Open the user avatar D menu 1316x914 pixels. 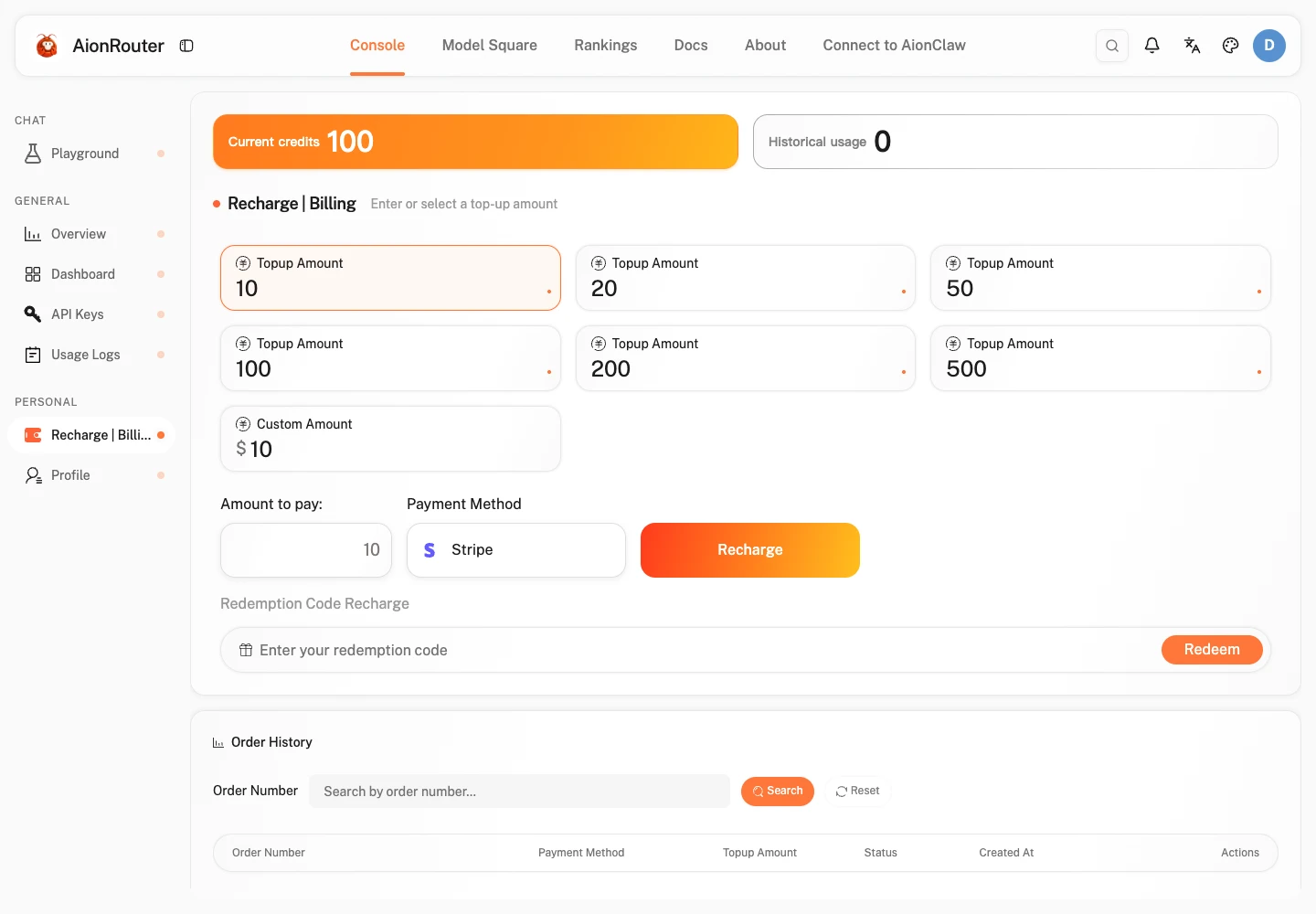tap(1269, 46)
